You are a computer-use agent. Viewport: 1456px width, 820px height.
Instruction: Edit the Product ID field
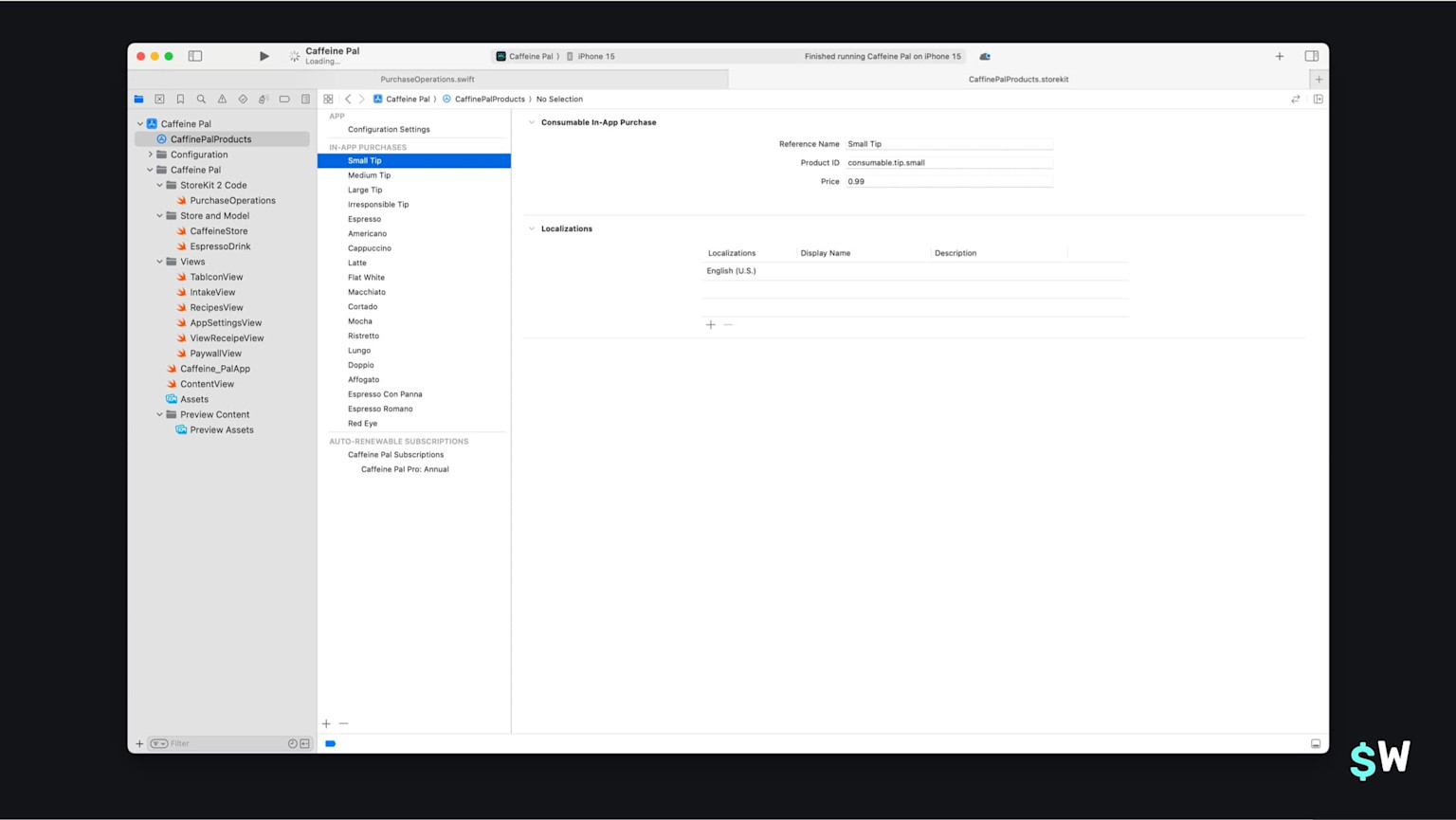coord(949,162)
